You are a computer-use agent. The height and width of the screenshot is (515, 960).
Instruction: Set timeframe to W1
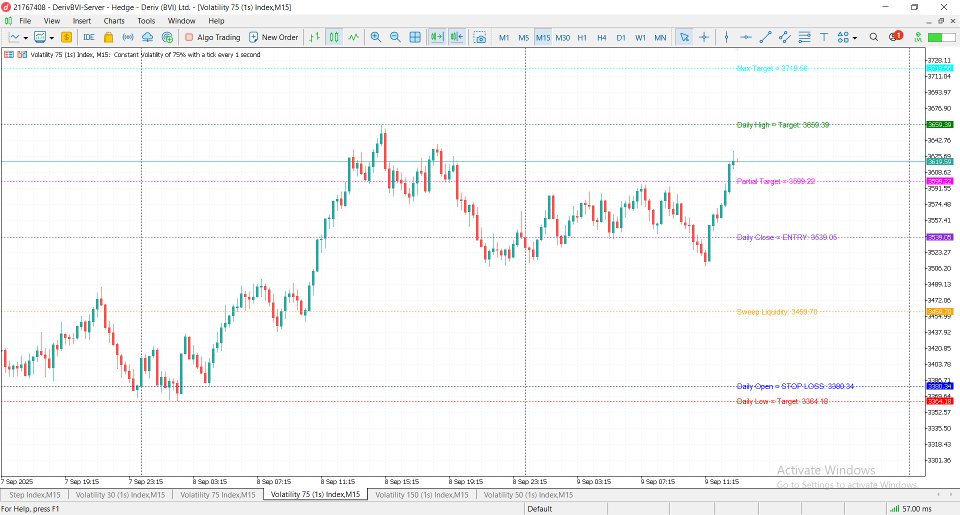tap(640, 37)
